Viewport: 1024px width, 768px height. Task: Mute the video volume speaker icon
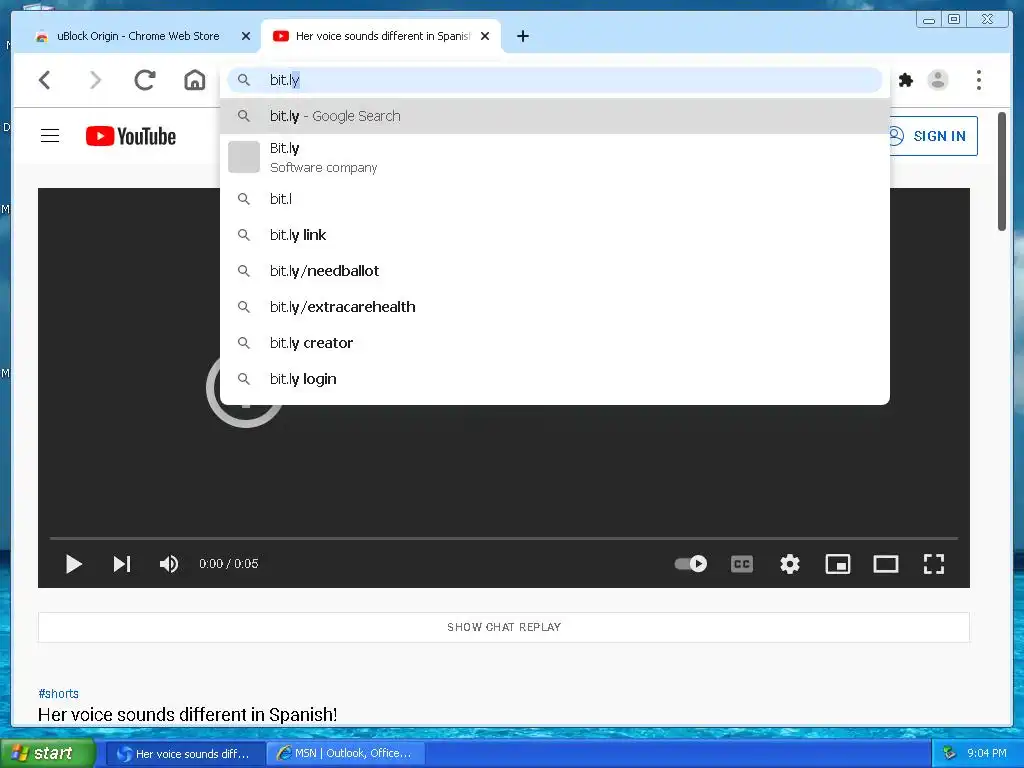169,564
